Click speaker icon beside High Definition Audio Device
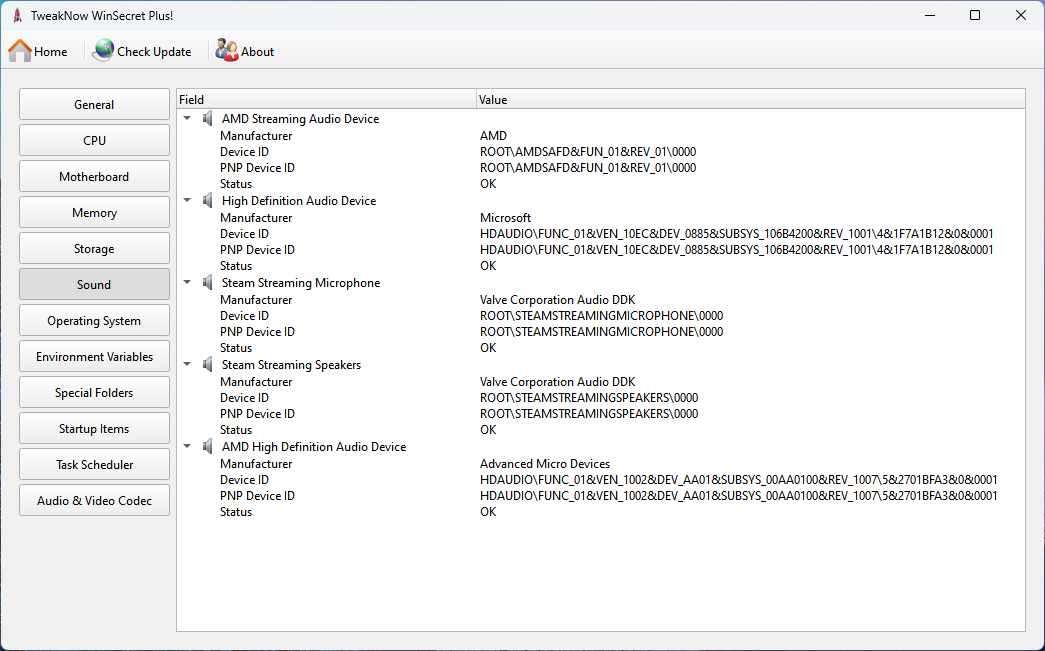The width and height of the screenshot is (1045, 651). [x=208, y=201]
